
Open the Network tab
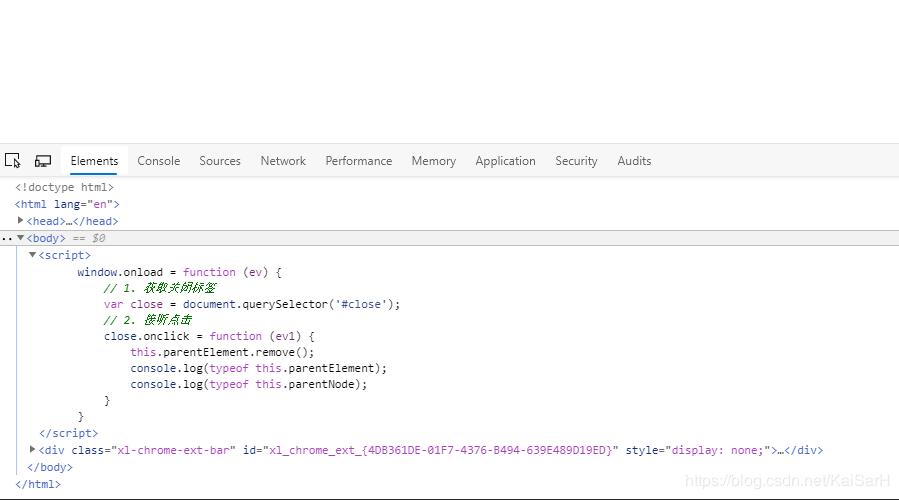pos(283,161)
